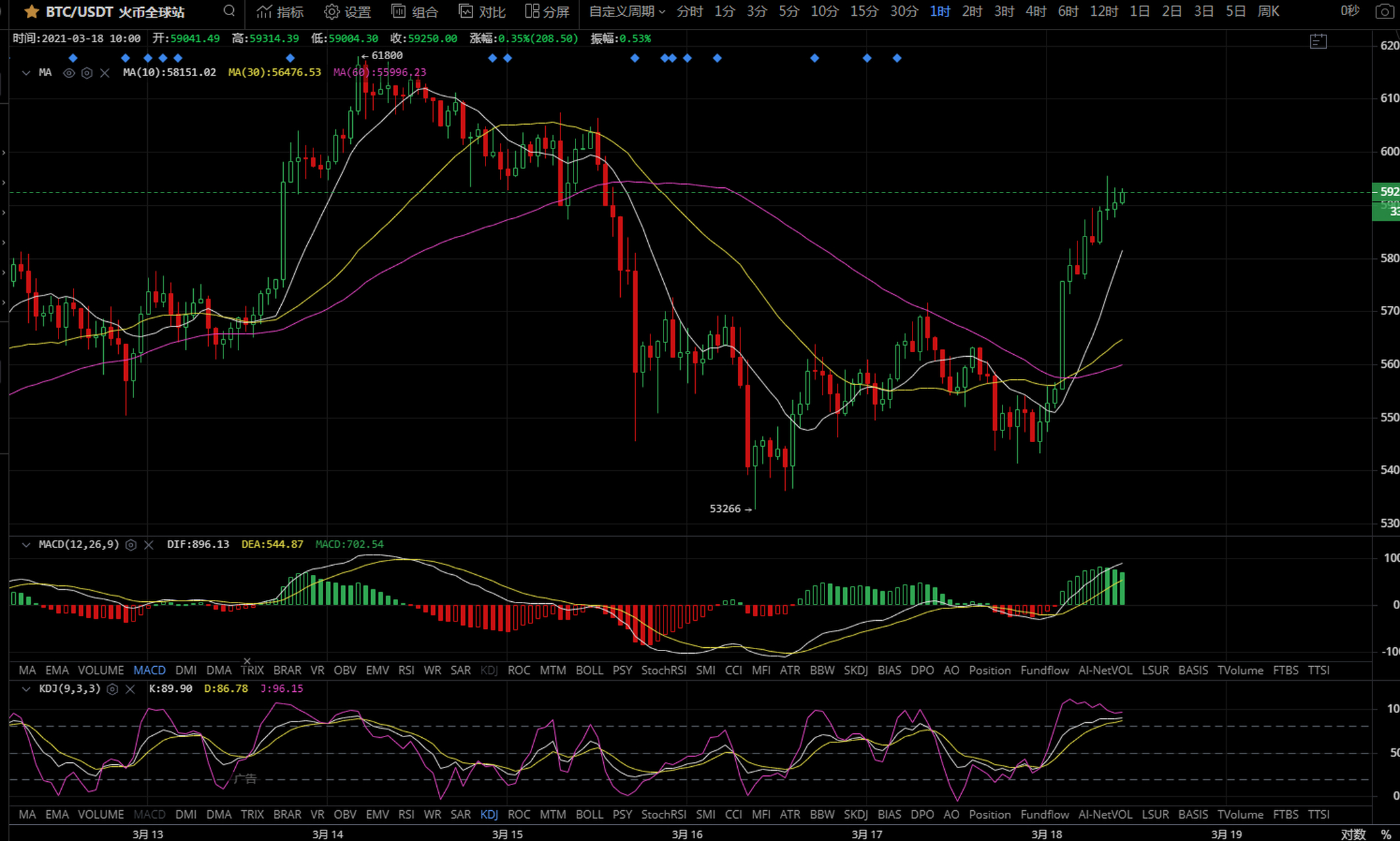Click the calendar note icon on chart
The height and width of the screenshot is (841, 1400).
point(1318,42)
